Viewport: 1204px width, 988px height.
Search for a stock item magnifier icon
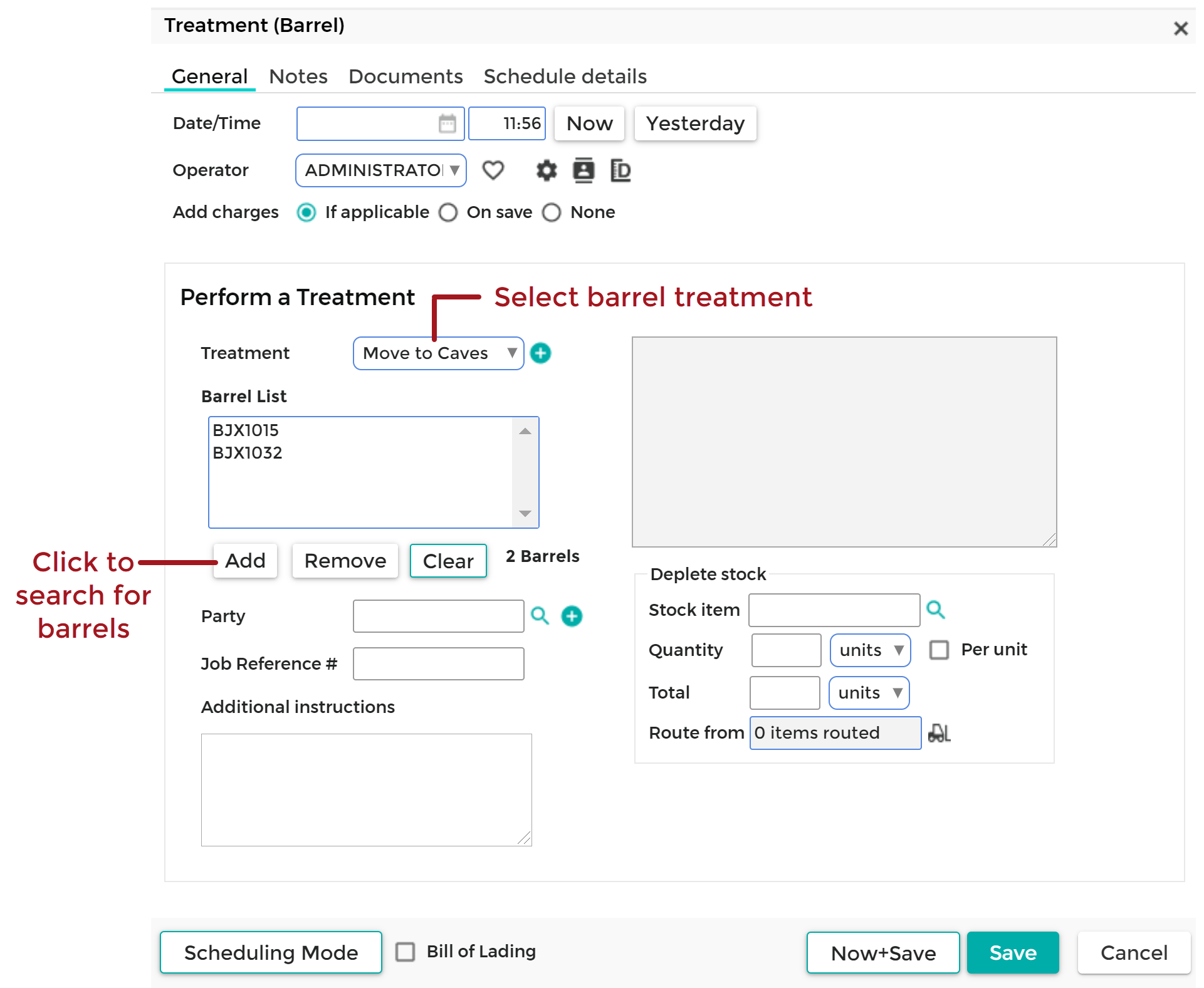(x=936, y=610)
